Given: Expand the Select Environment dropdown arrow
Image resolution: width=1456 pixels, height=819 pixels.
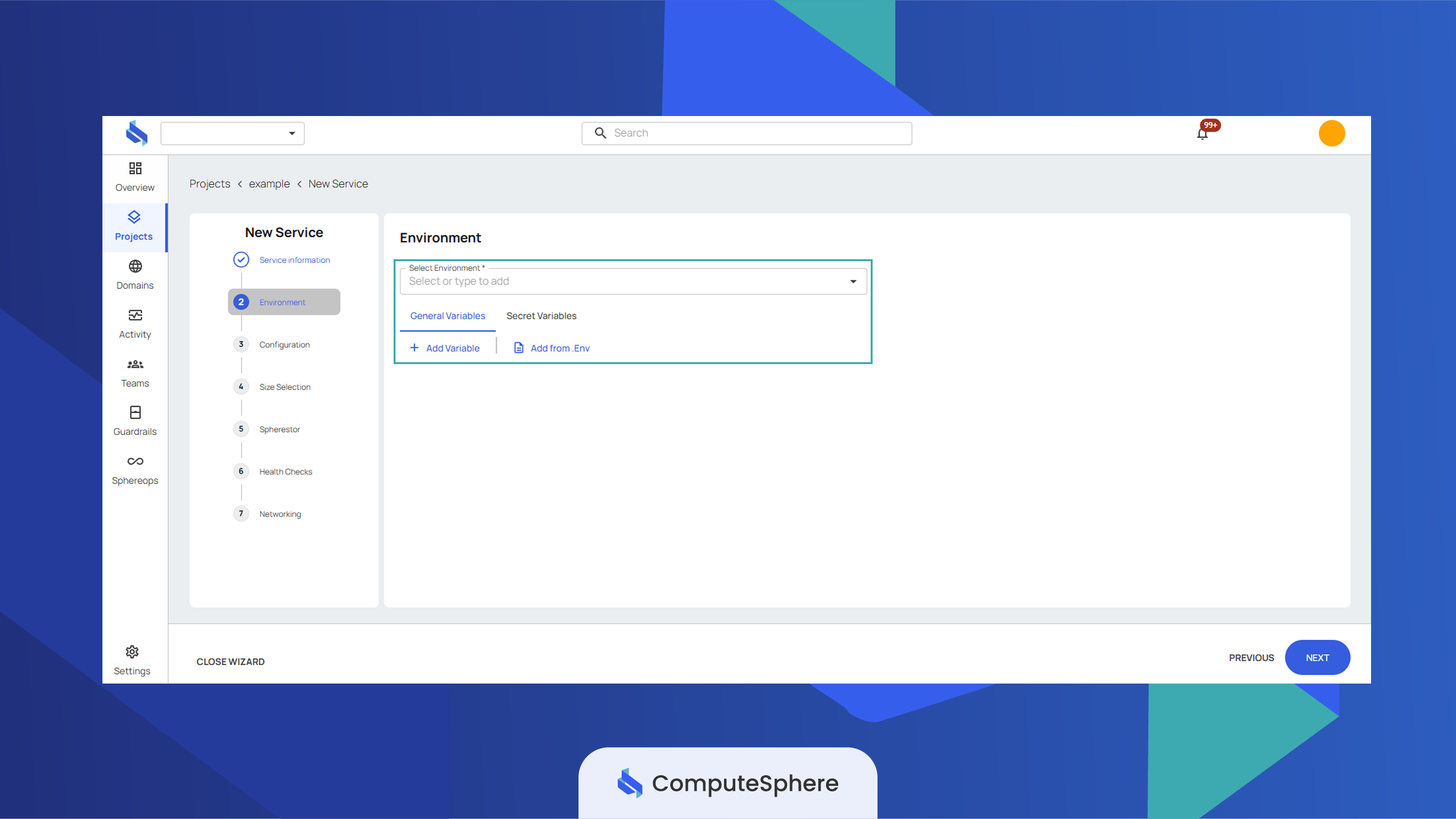Looking at the screenshot, I should pos(853,282).
